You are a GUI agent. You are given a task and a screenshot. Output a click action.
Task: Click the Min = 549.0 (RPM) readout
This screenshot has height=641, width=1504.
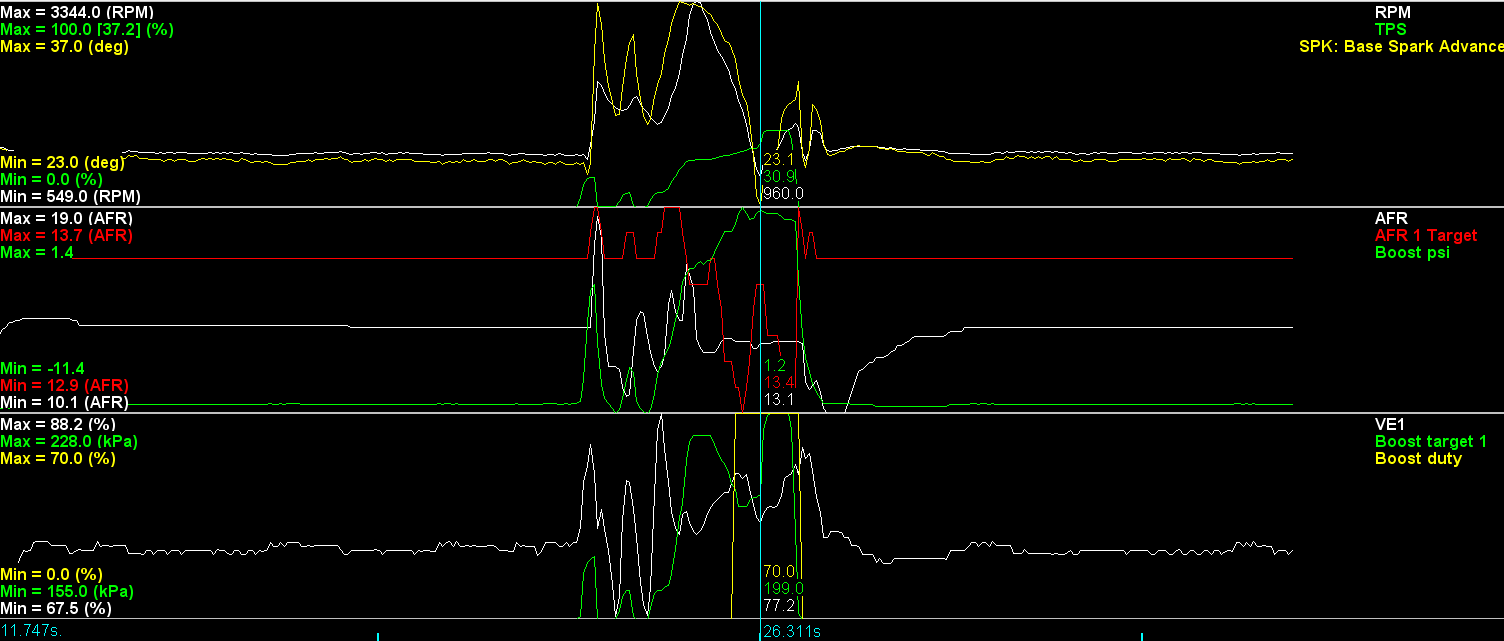70,196
